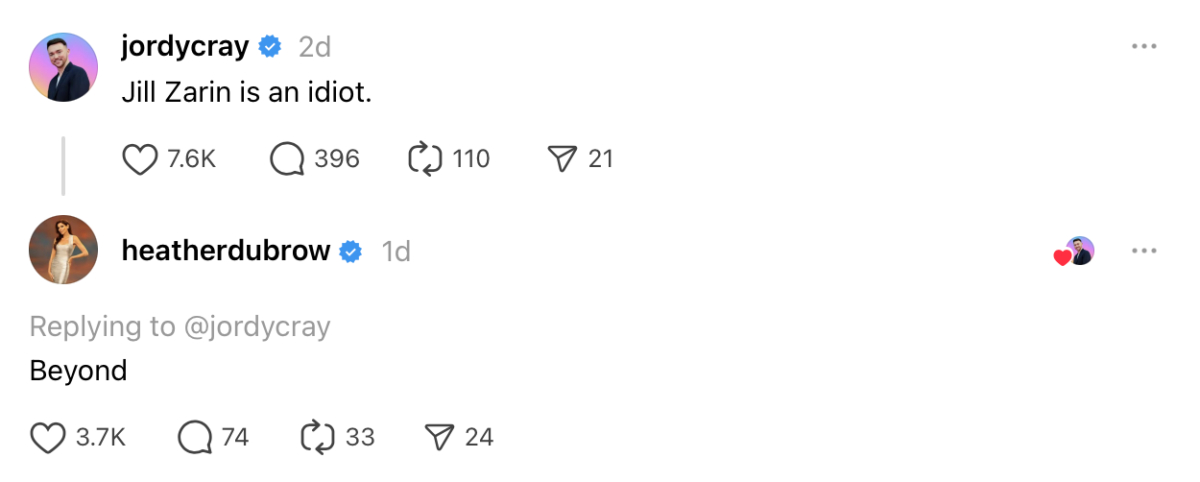The width and height of the screenshot is (1200, 482).
Task: Share jordycray's post via send icon
Action: coord(563,159)
